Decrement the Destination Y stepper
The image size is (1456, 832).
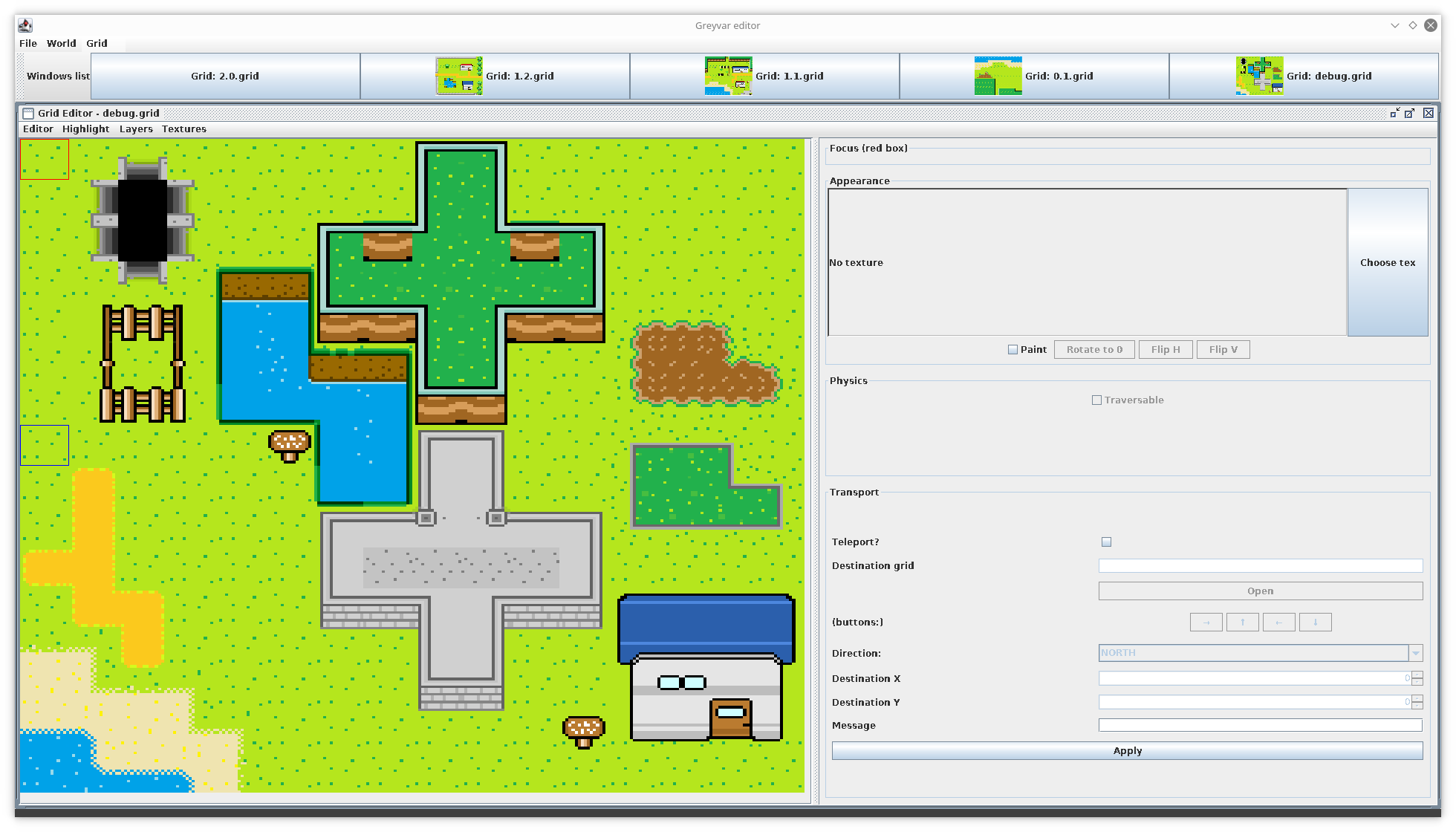(x=1417, y=706)
